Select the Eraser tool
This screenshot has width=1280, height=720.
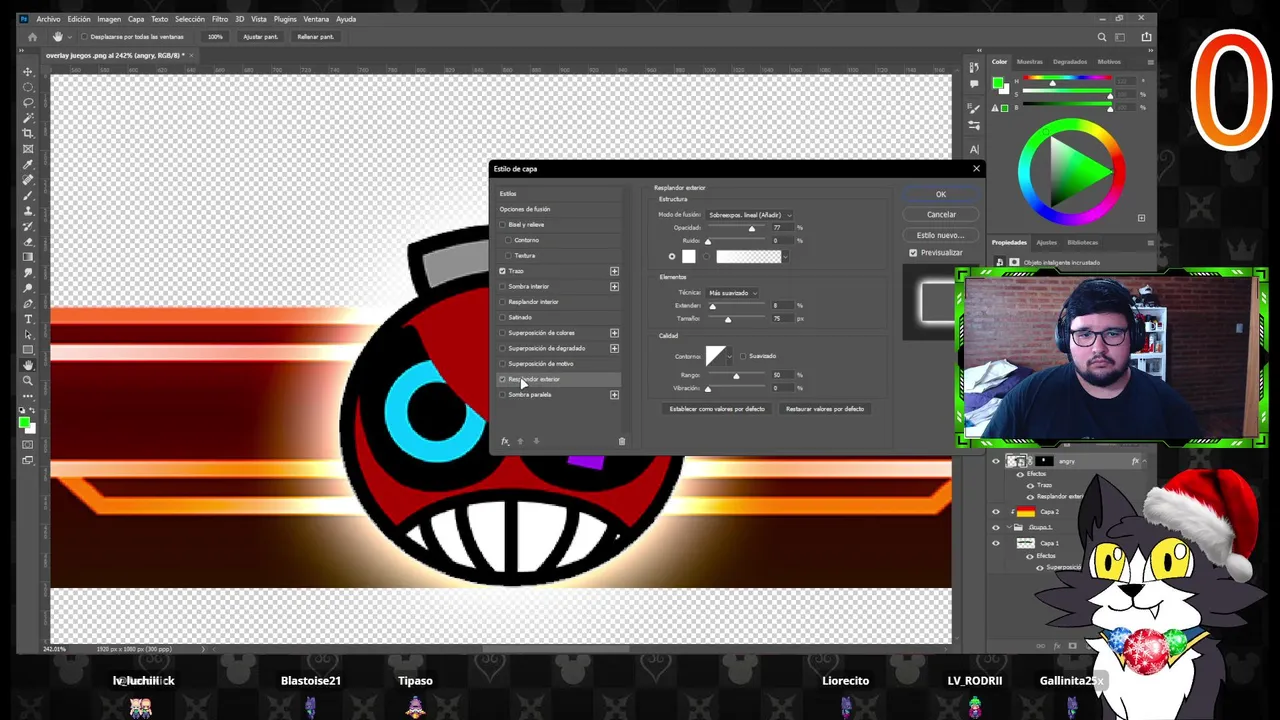[28, 242]
